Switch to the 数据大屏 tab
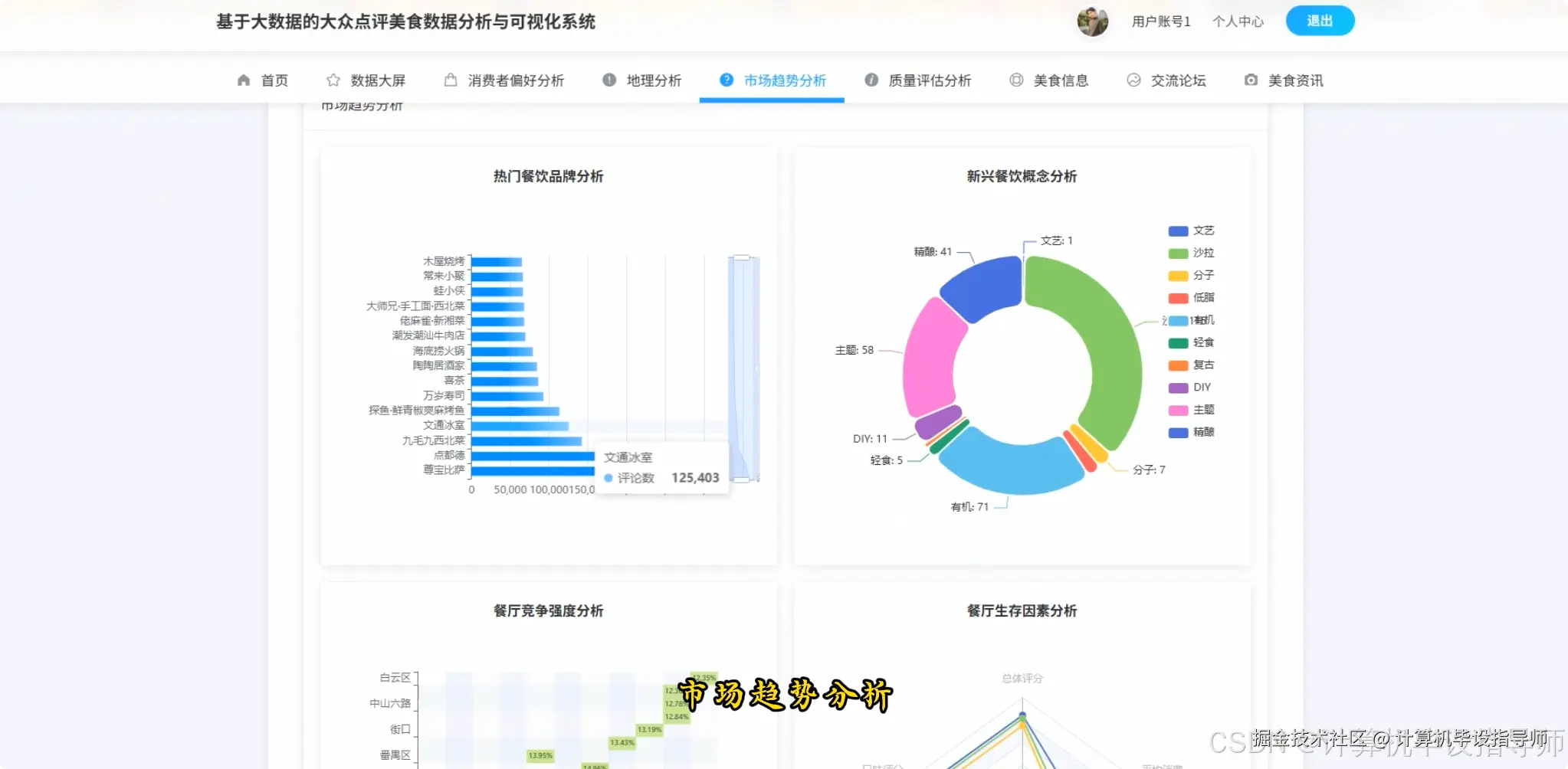Screen dimensions: 1568x769 tap(376, 80)
